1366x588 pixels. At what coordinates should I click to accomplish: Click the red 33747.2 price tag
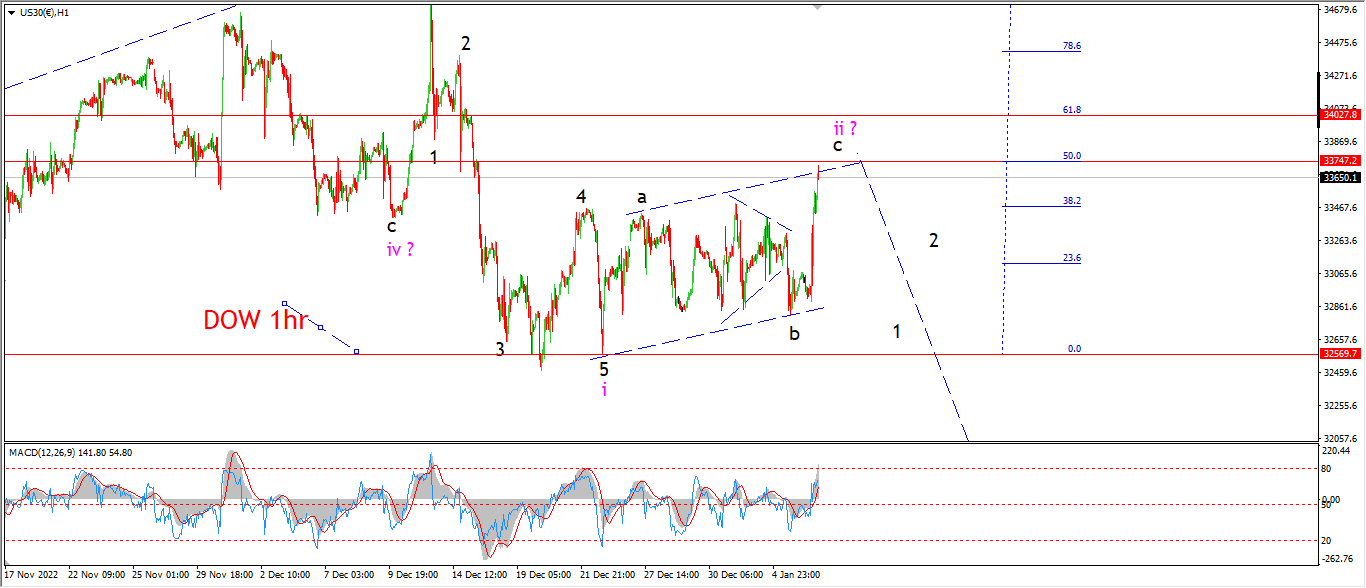coord(1338,161)
